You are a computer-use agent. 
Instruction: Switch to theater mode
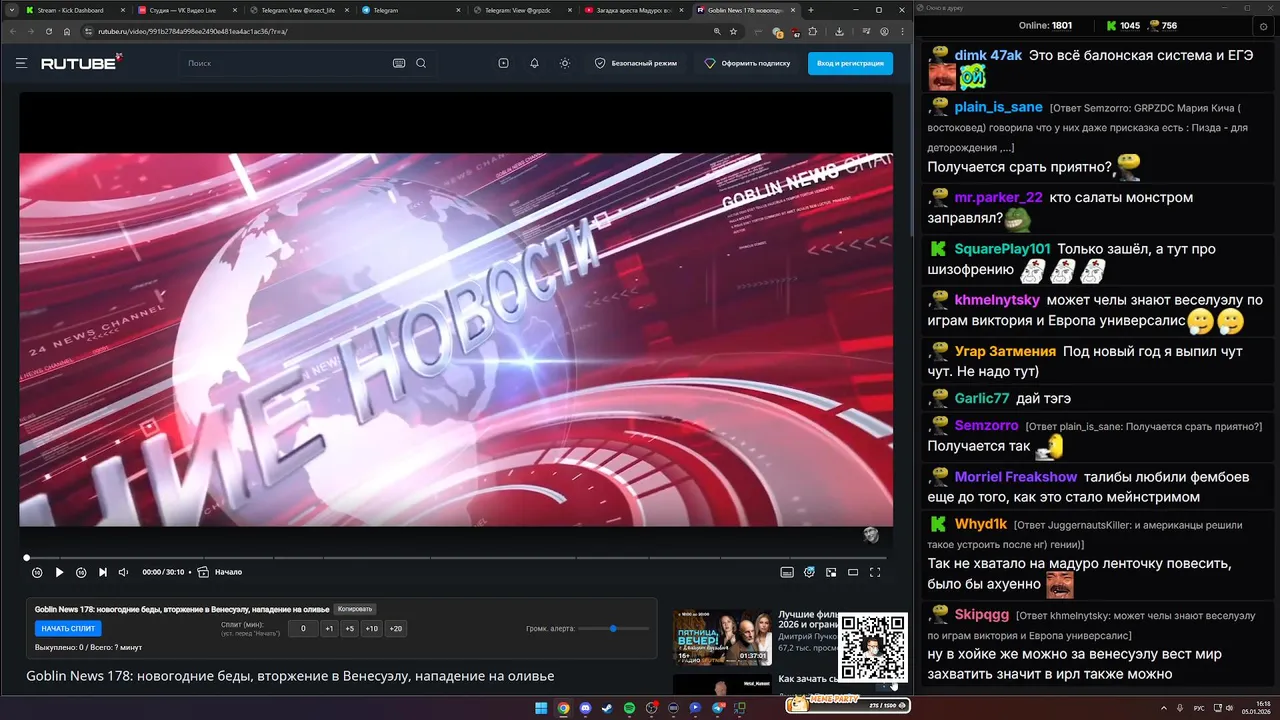tap(853, 572)
